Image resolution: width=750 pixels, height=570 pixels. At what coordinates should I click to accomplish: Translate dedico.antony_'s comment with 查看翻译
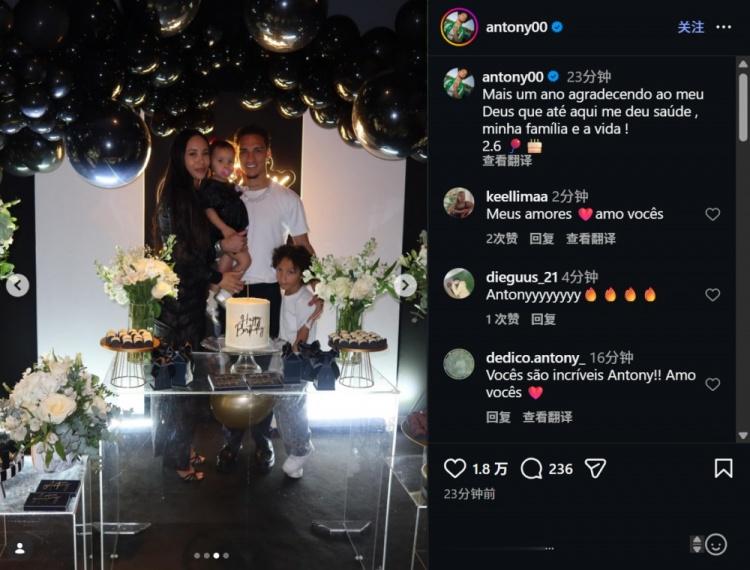pyautogui.click(x=547, y=417)
